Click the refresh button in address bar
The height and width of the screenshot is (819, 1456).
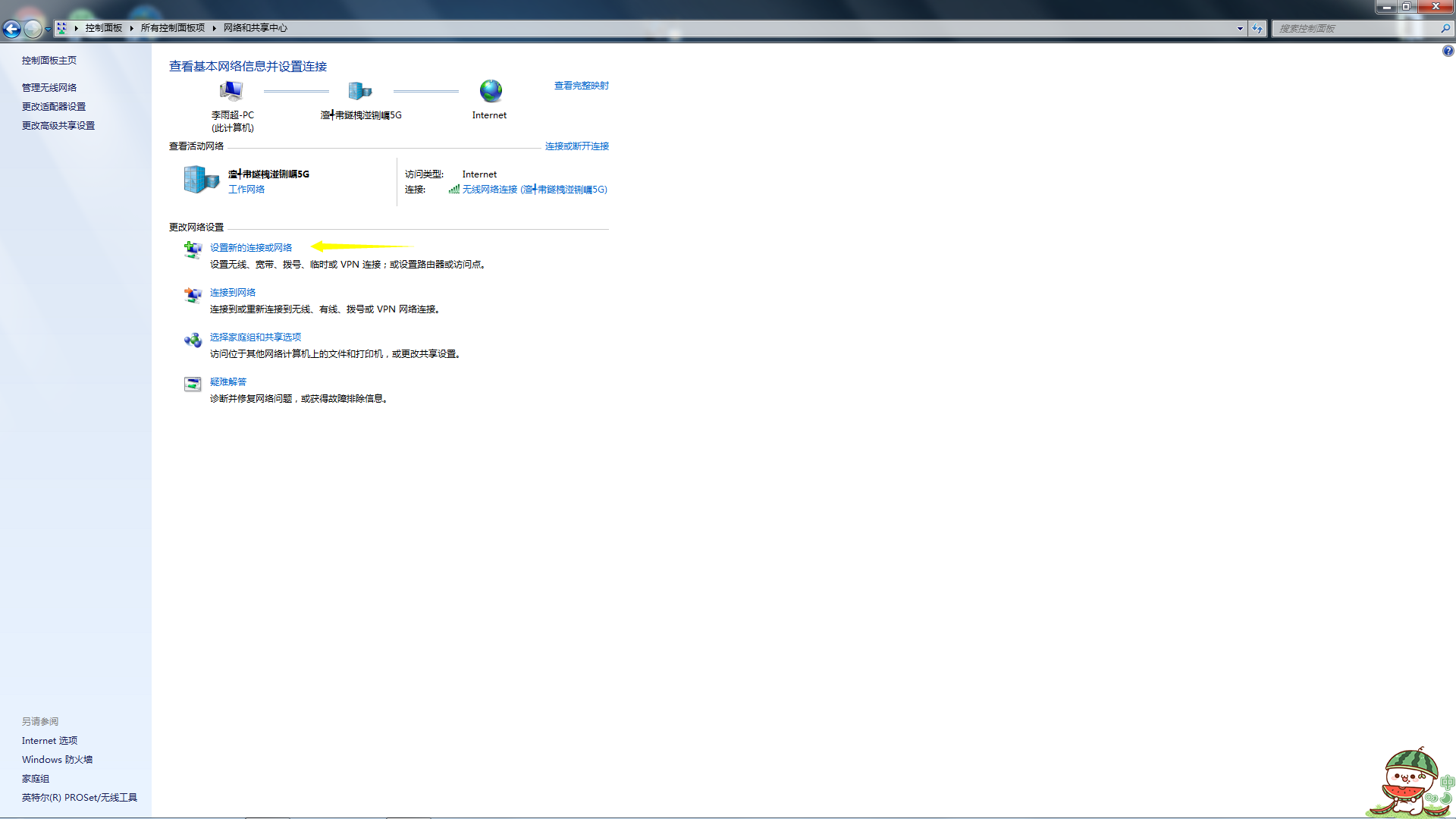[1257, 29]
